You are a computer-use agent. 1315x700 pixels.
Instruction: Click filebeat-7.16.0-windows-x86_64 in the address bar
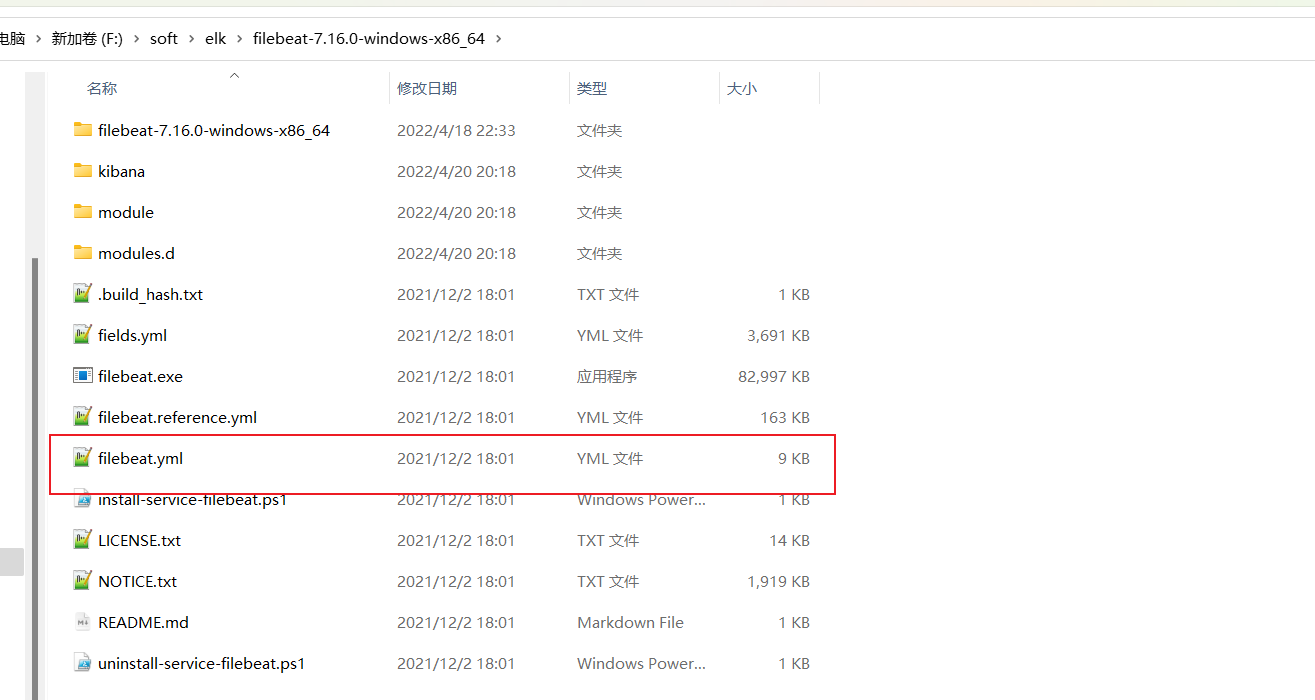click(x=369, y=38)
